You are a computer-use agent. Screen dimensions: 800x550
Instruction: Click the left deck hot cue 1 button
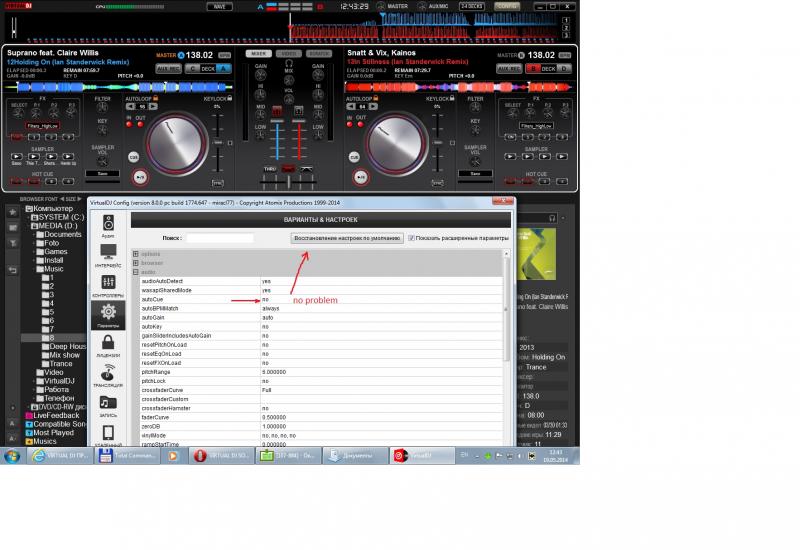[17, 181]
